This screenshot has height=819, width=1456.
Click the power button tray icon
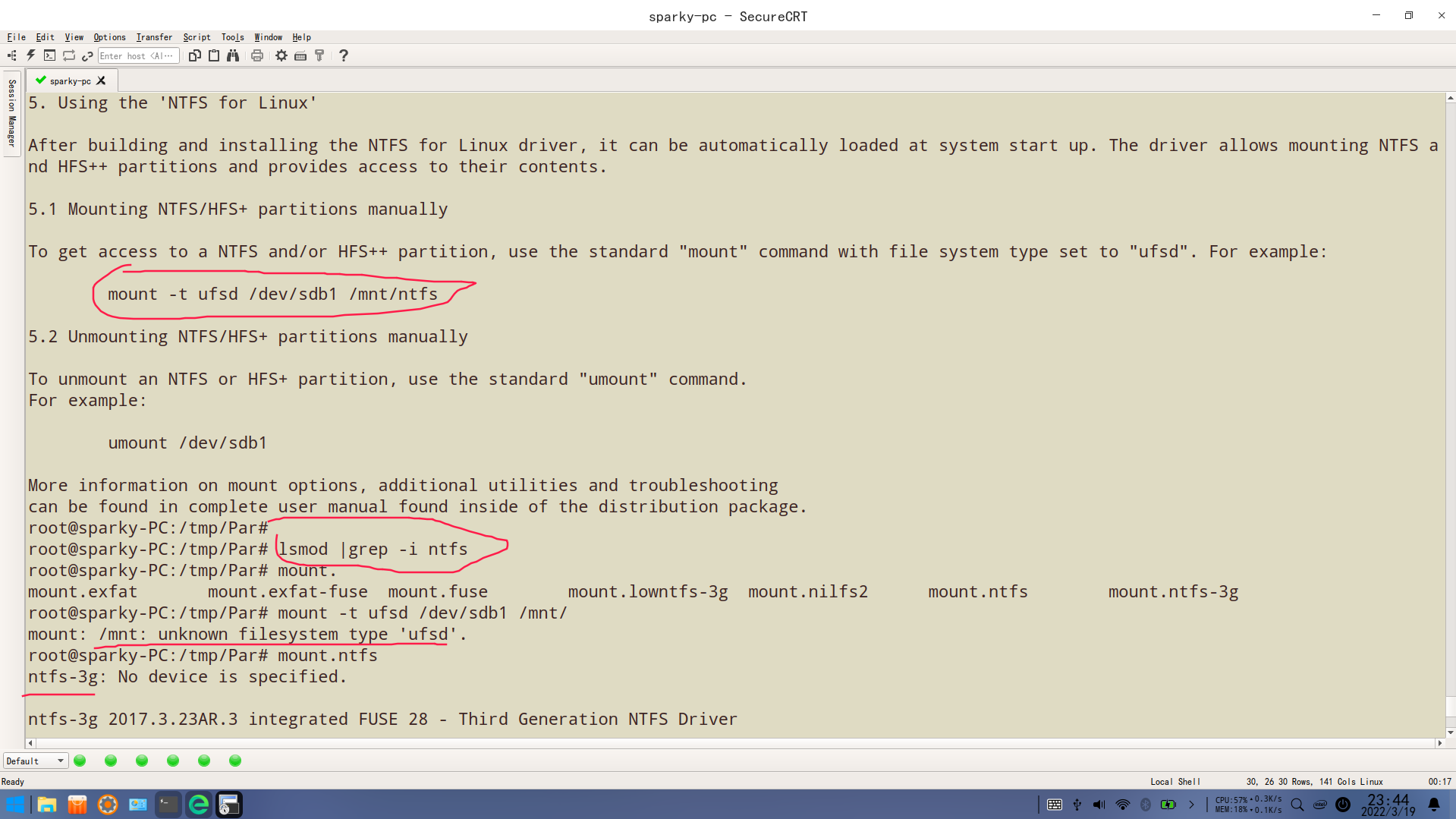click(1343, 805)
